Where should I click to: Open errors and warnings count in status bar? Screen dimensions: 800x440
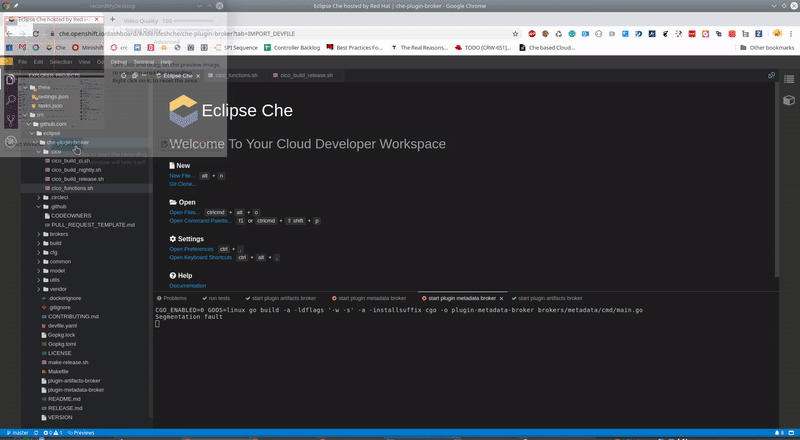pyautogui.click(x=53, y=433)
